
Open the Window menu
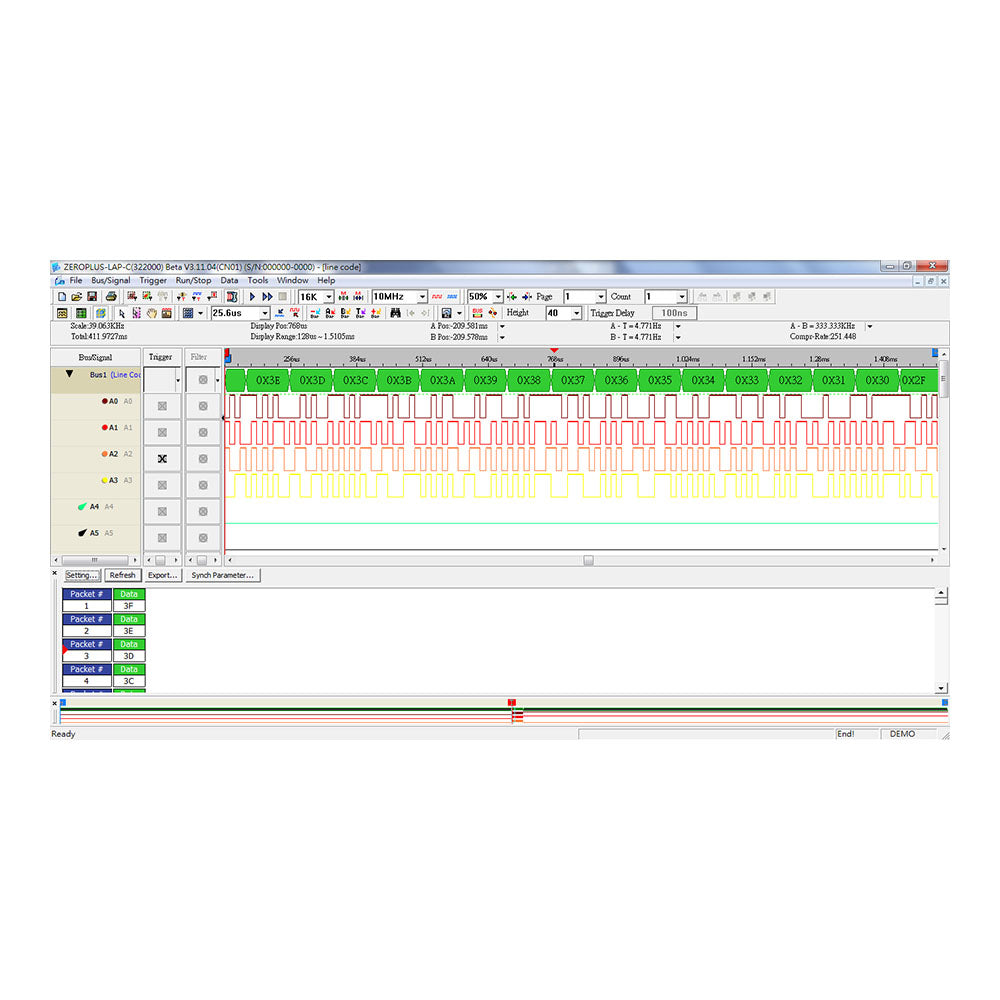tap(292, 281)
